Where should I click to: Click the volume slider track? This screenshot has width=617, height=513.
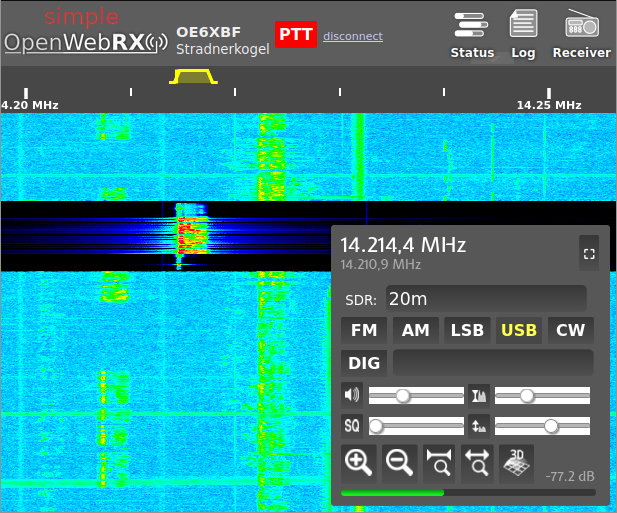[x=416, y=396]
